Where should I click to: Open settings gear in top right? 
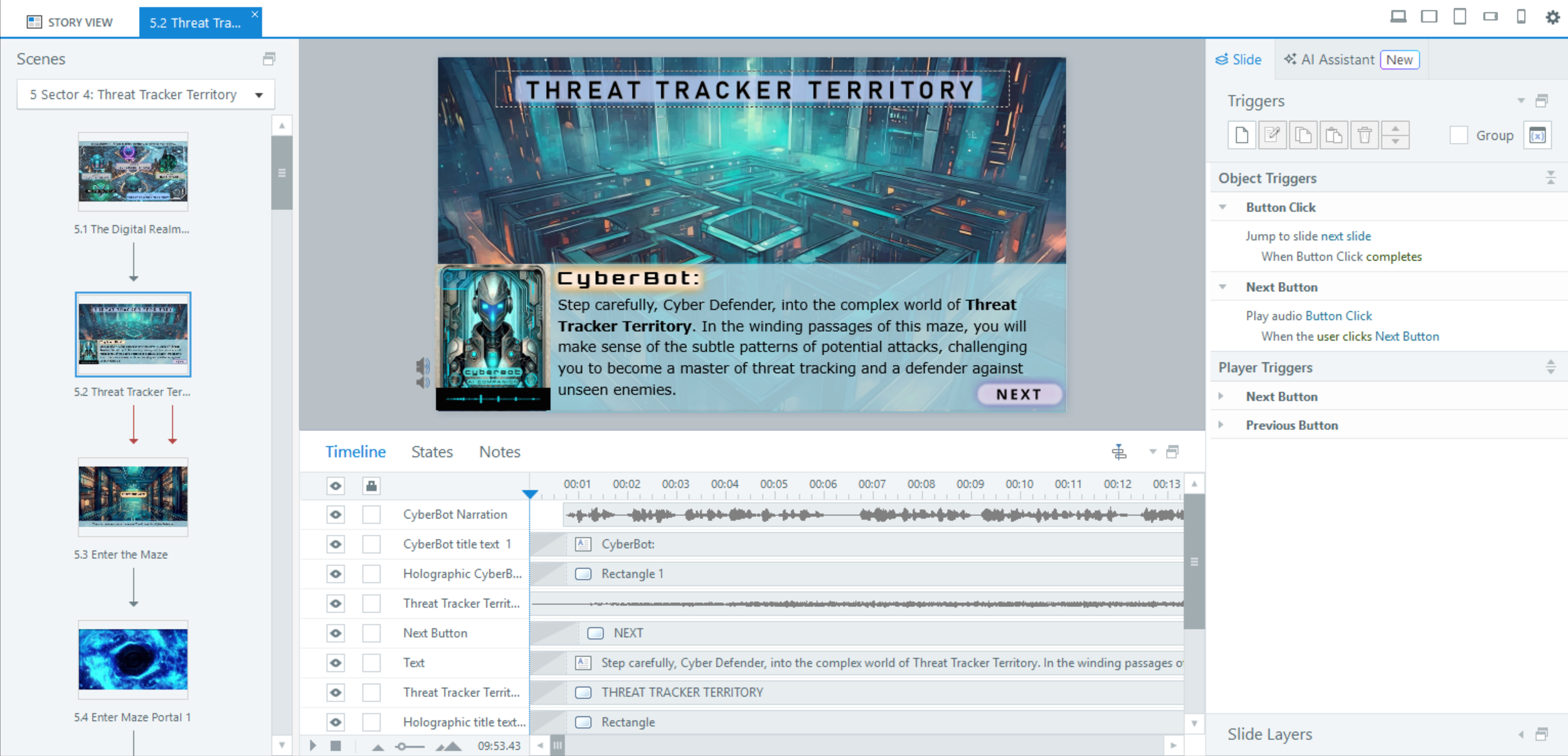(x=1552, y=17)
